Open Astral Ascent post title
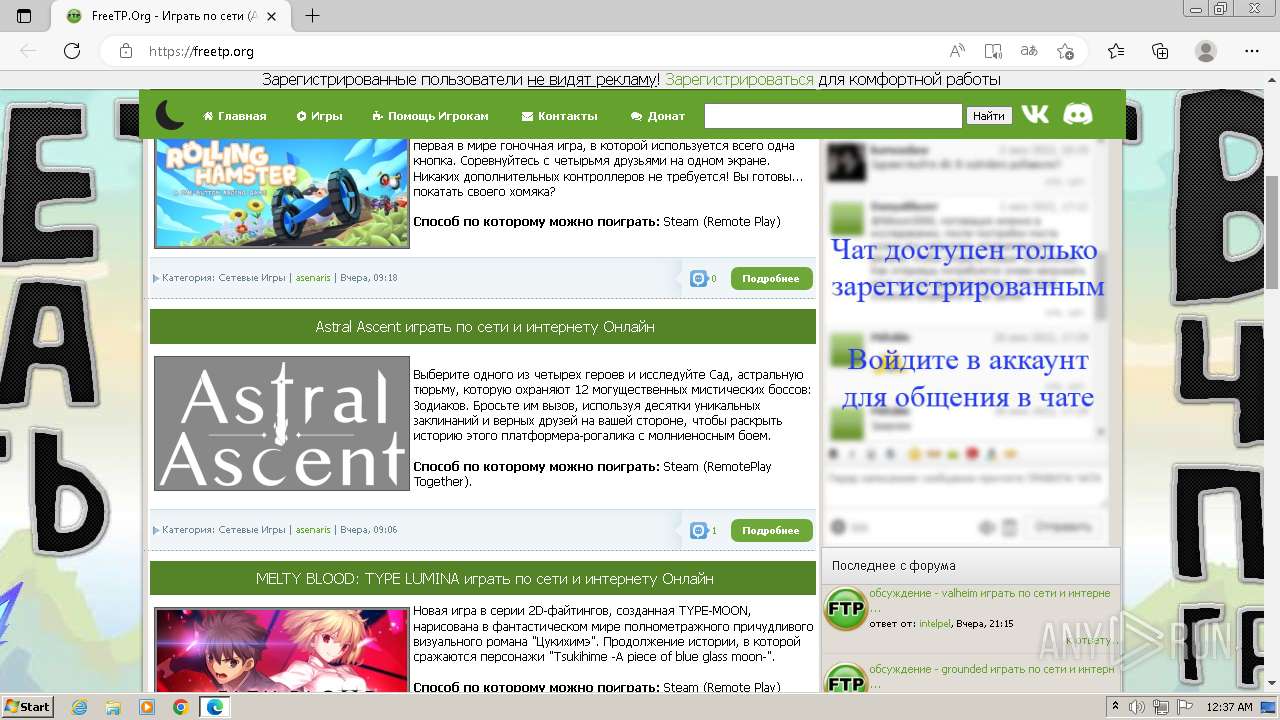The height and width of the screenshot is (720, 1280). 485,327
